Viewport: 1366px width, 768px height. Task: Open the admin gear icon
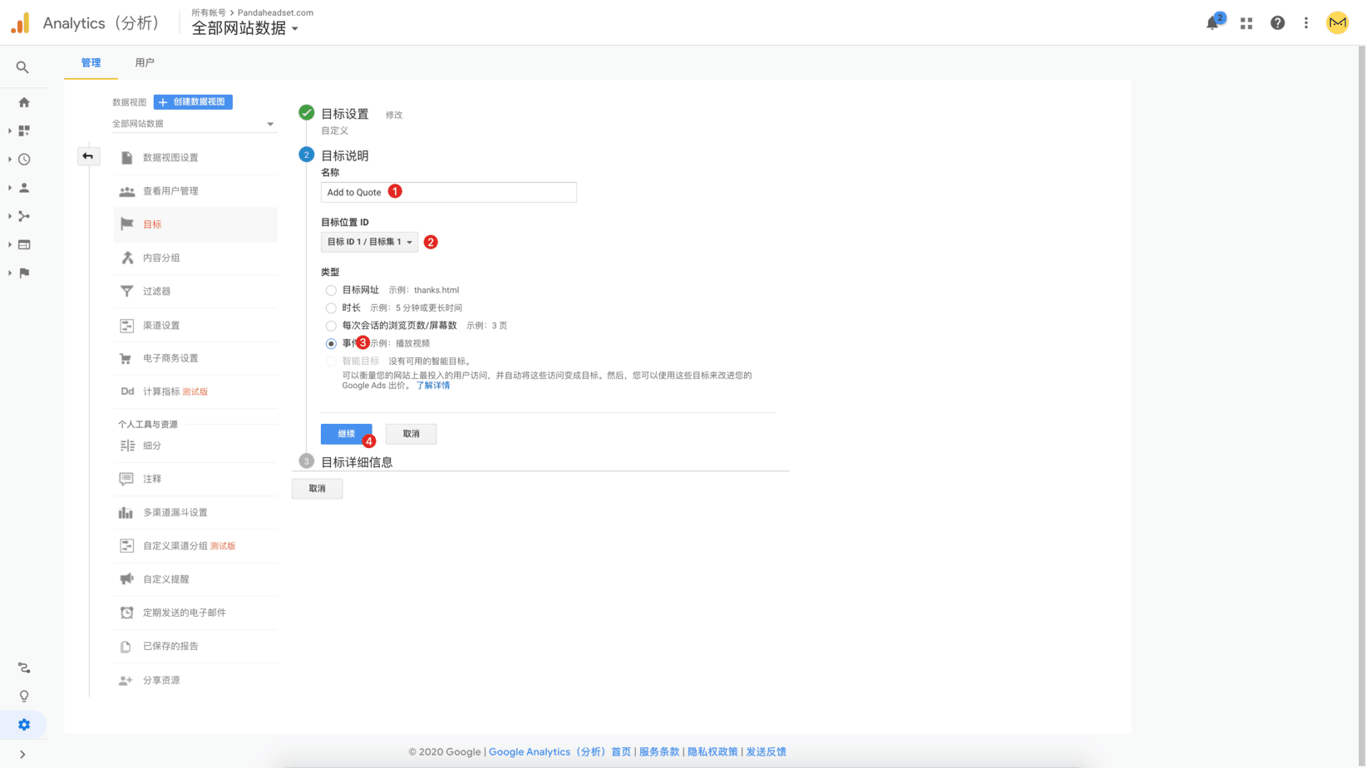(24, 724)
